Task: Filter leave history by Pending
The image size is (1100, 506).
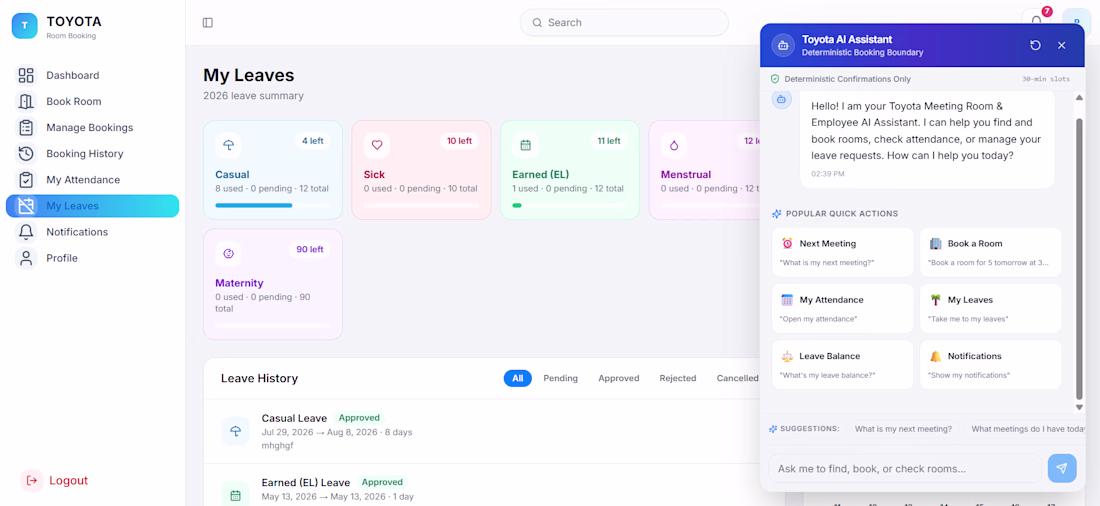Action: [x=561, y=378]
